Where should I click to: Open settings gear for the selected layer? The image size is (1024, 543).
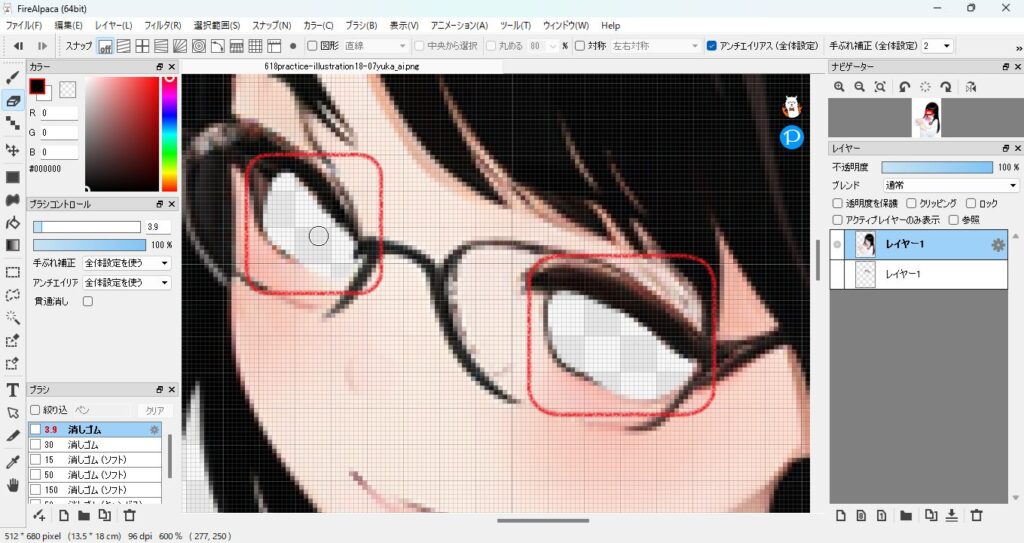coord(997,245)
